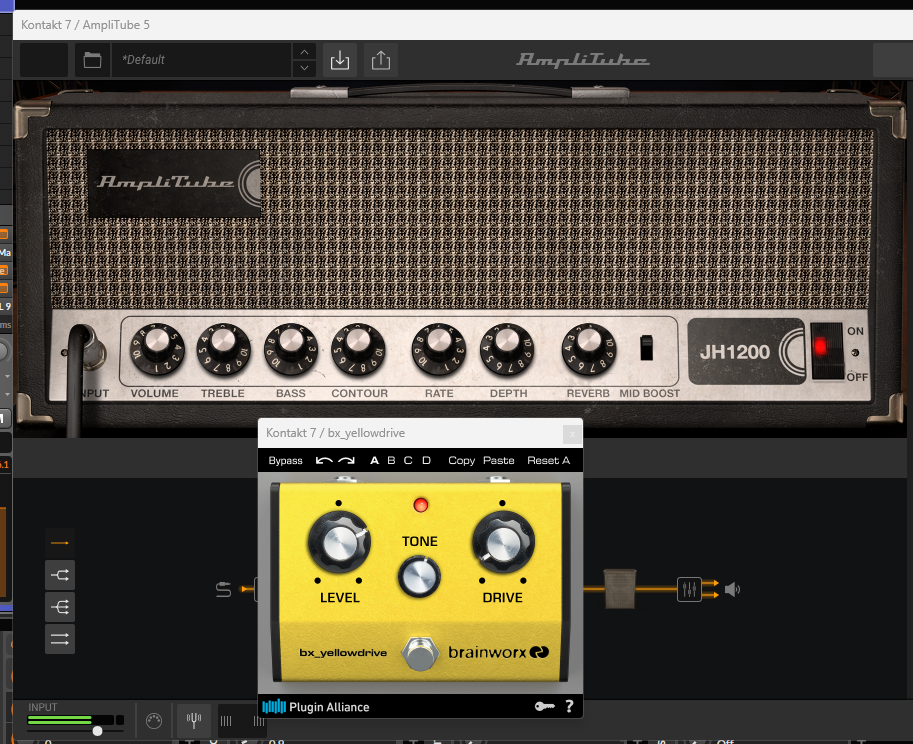
Task: Click the TONE knob on the yellow pedal
Action: (x=419, y=577)
